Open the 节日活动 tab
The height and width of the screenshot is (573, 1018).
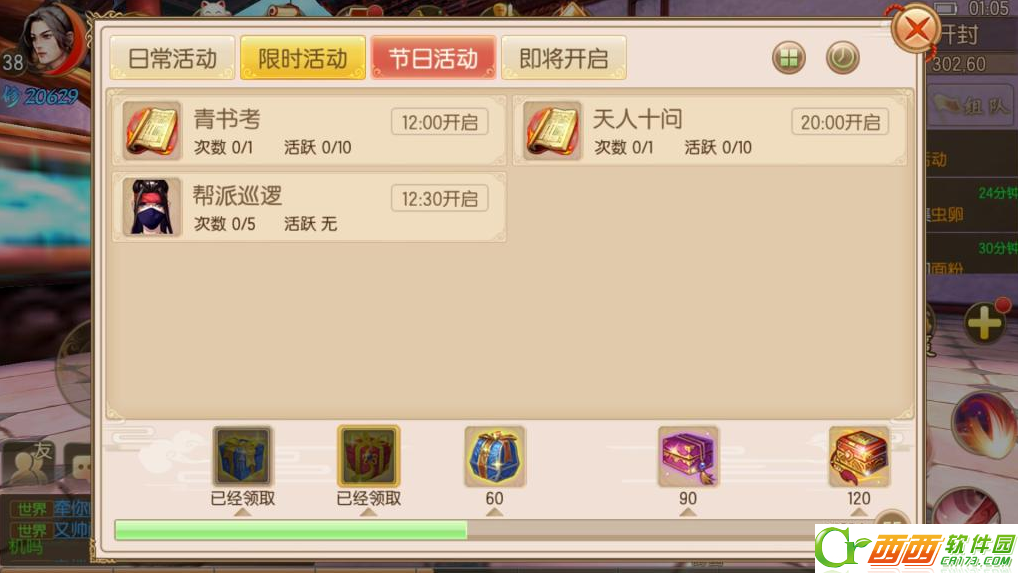click(433, 58)
